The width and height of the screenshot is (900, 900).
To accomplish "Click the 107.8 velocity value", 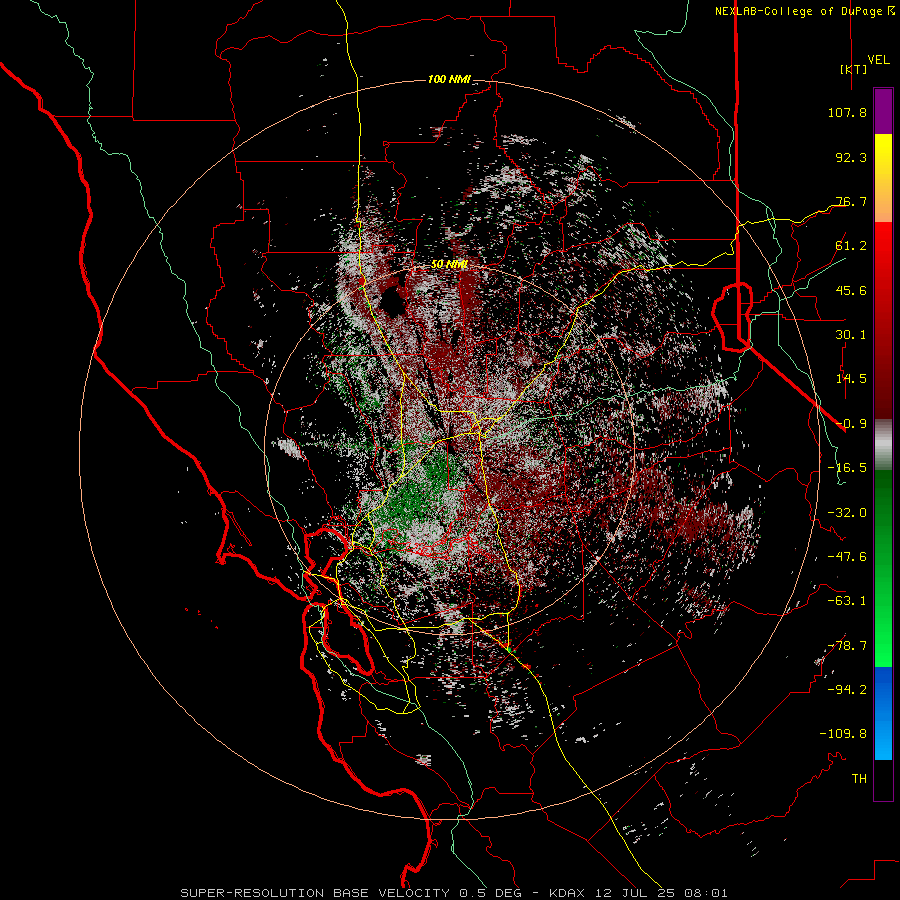I will (847, 112).
